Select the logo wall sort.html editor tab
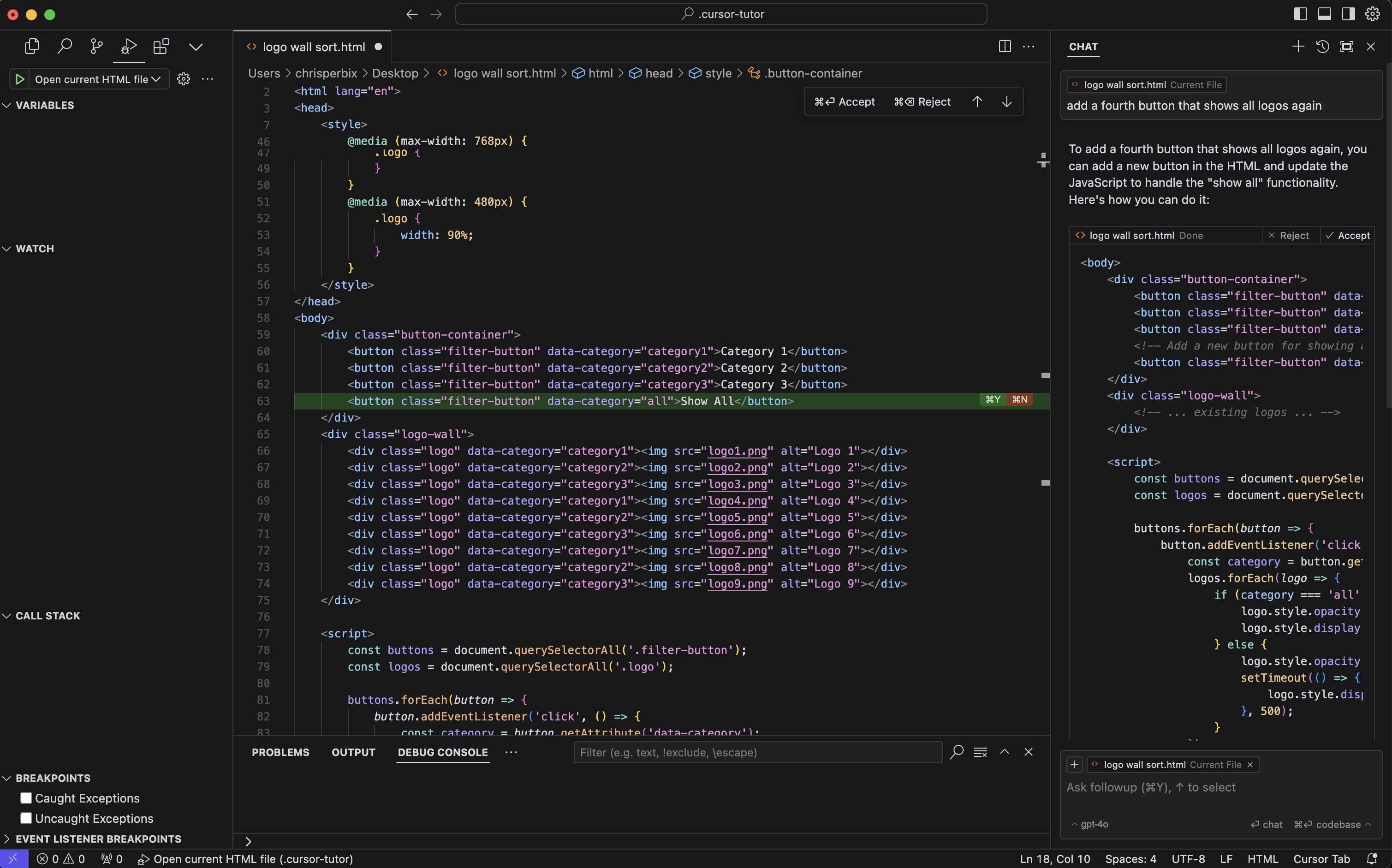The height and width of the screenshot is (868, 1392). click(314, 47)
